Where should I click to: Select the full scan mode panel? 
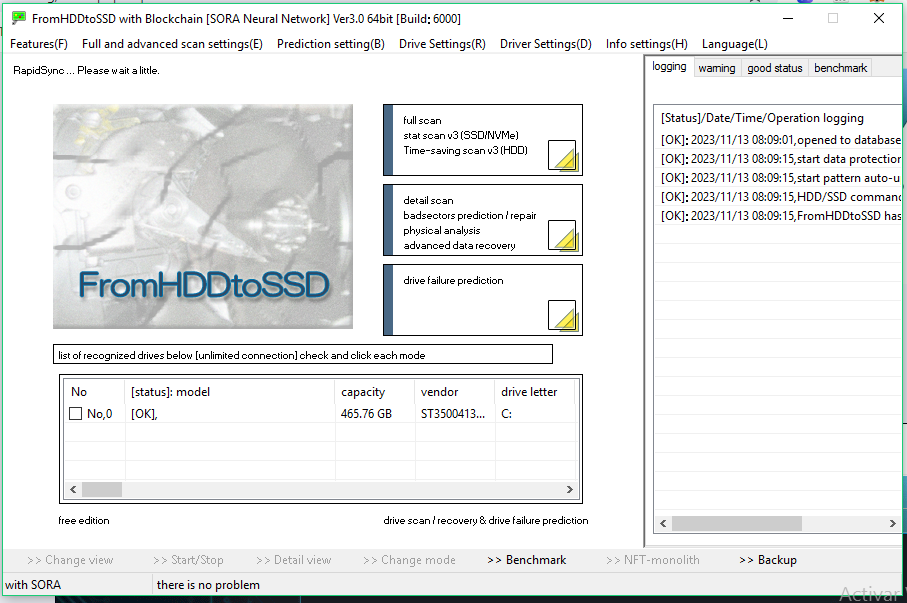(483, 140)
